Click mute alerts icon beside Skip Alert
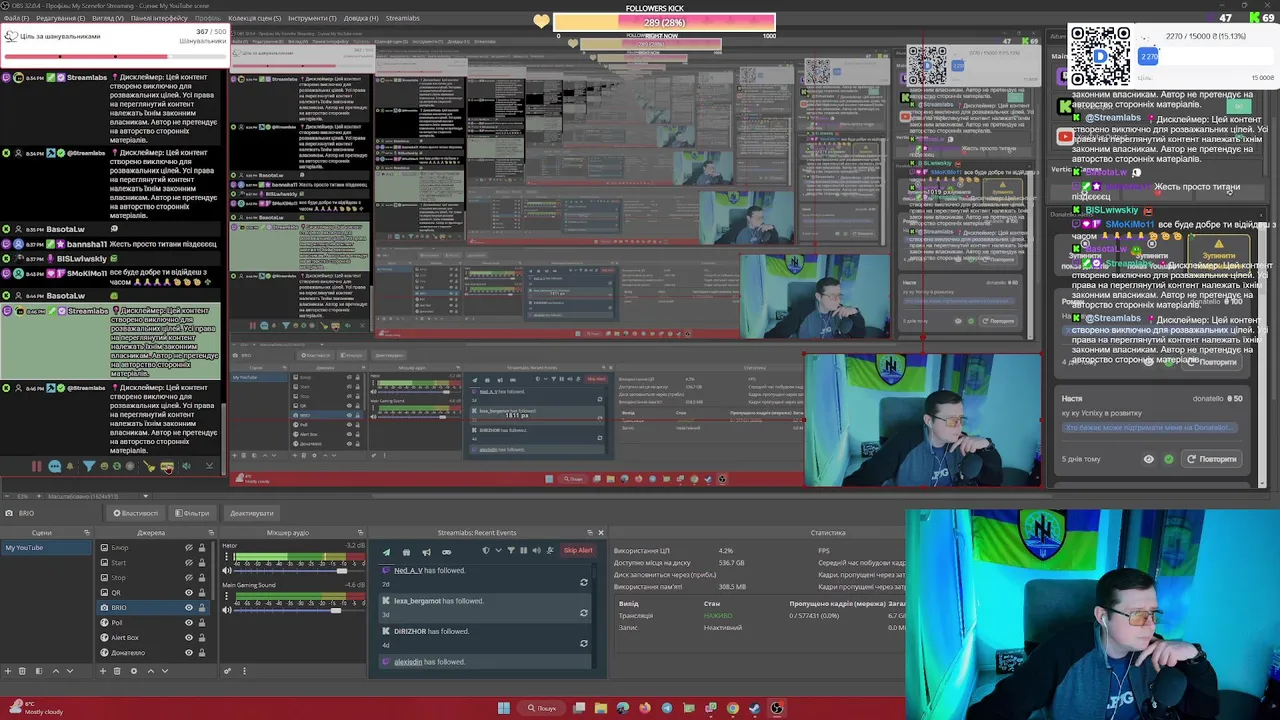 point(550,550)
